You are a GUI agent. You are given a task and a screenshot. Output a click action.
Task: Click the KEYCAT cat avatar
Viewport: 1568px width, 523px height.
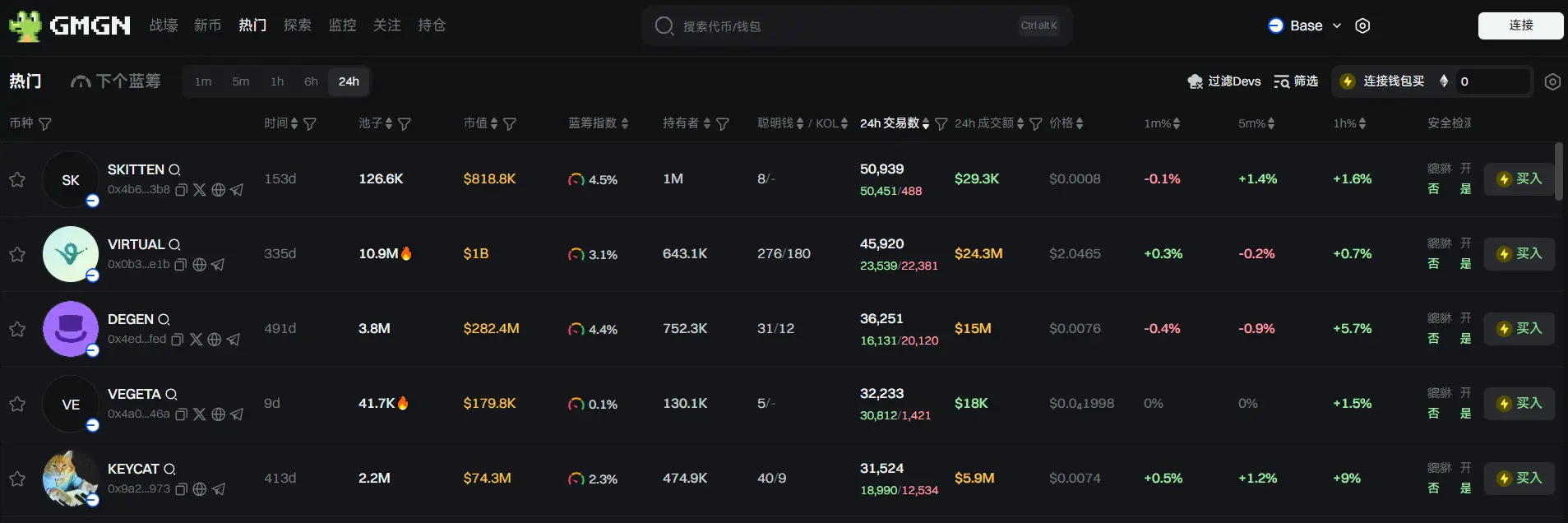tap(71, 479)
